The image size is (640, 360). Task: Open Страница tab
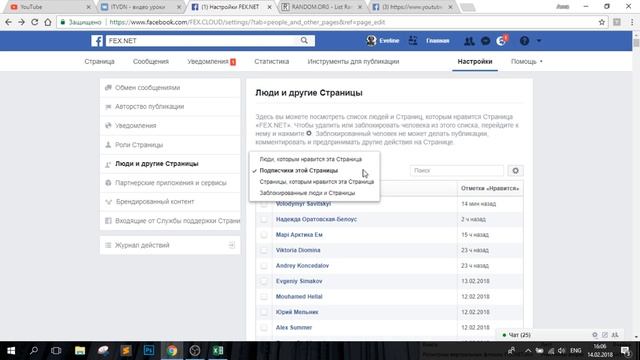click(99, 61)
